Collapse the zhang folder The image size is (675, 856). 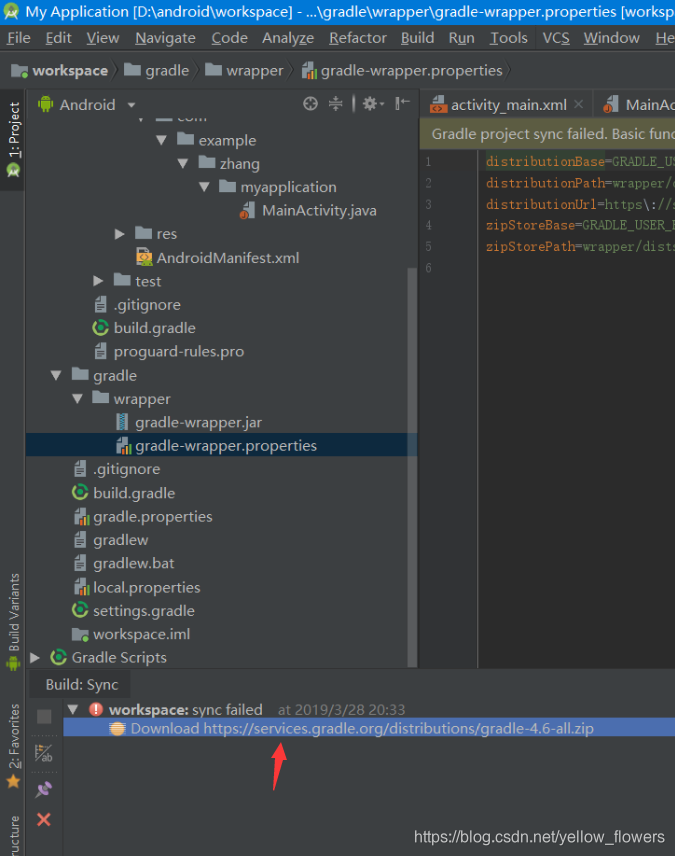(x=182, y=164)
